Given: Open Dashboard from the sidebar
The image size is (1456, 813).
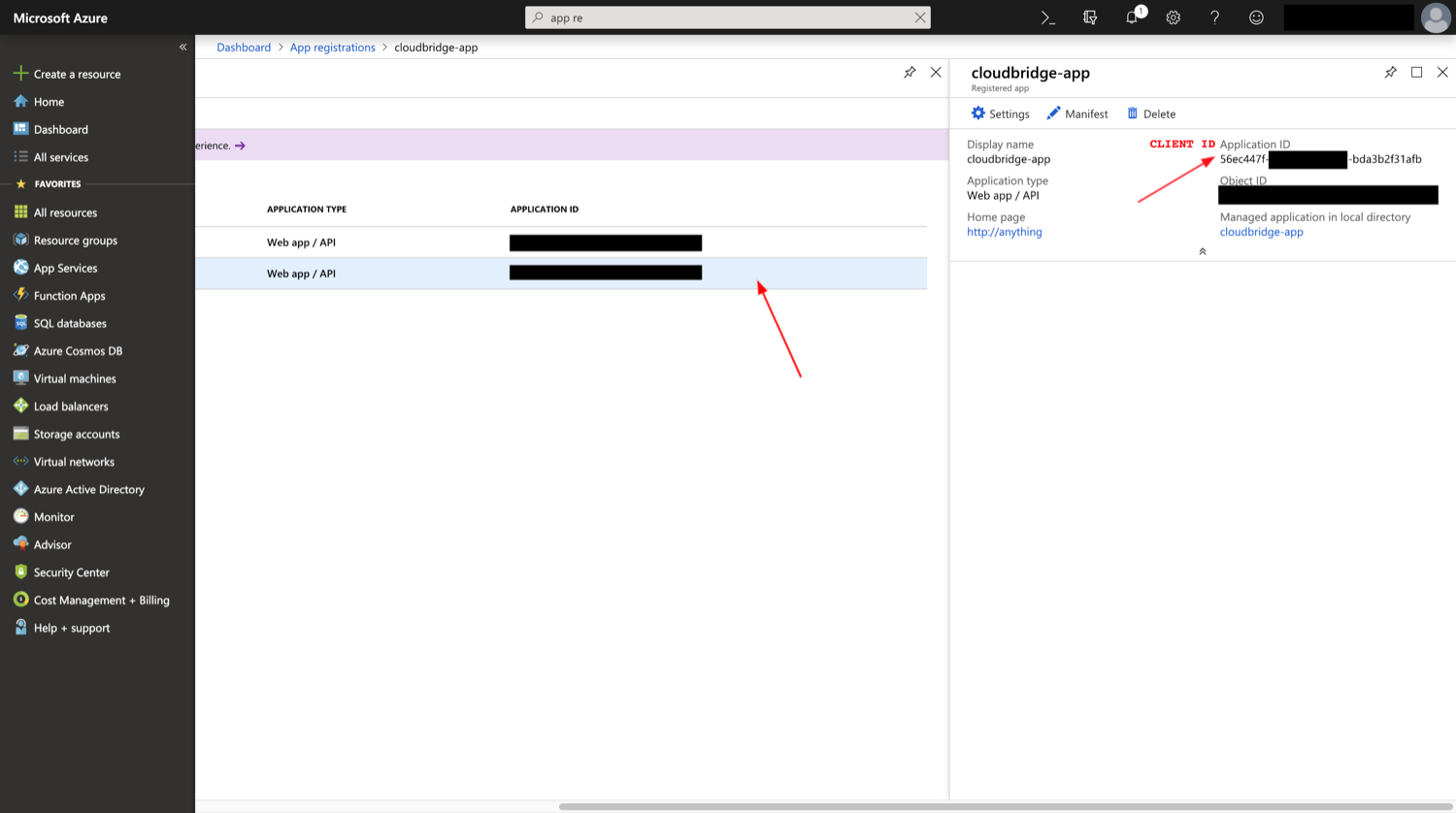Looking at the screenshot, I should click(x=50, y=129).
